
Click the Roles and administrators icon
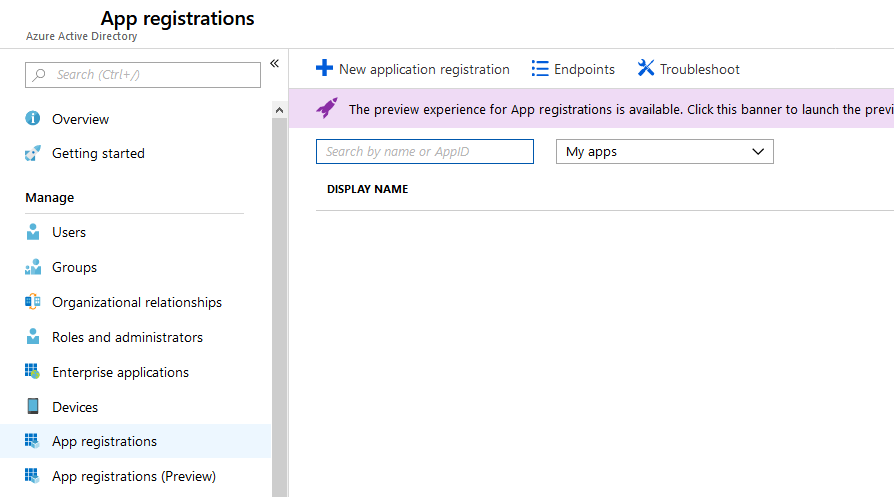[33, 337]
